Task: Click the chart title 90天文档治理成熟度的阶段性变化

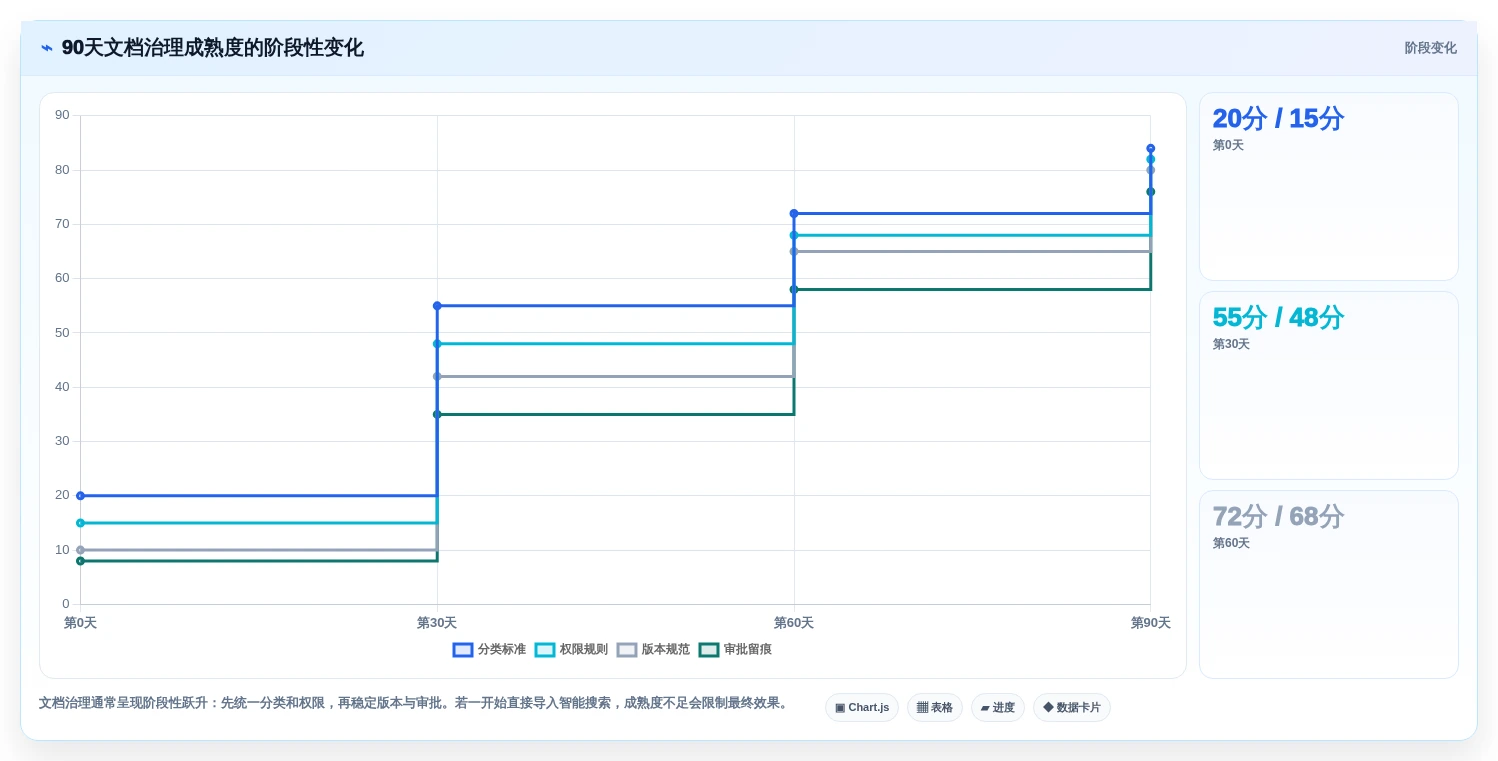Action: [x=212, y=48]
